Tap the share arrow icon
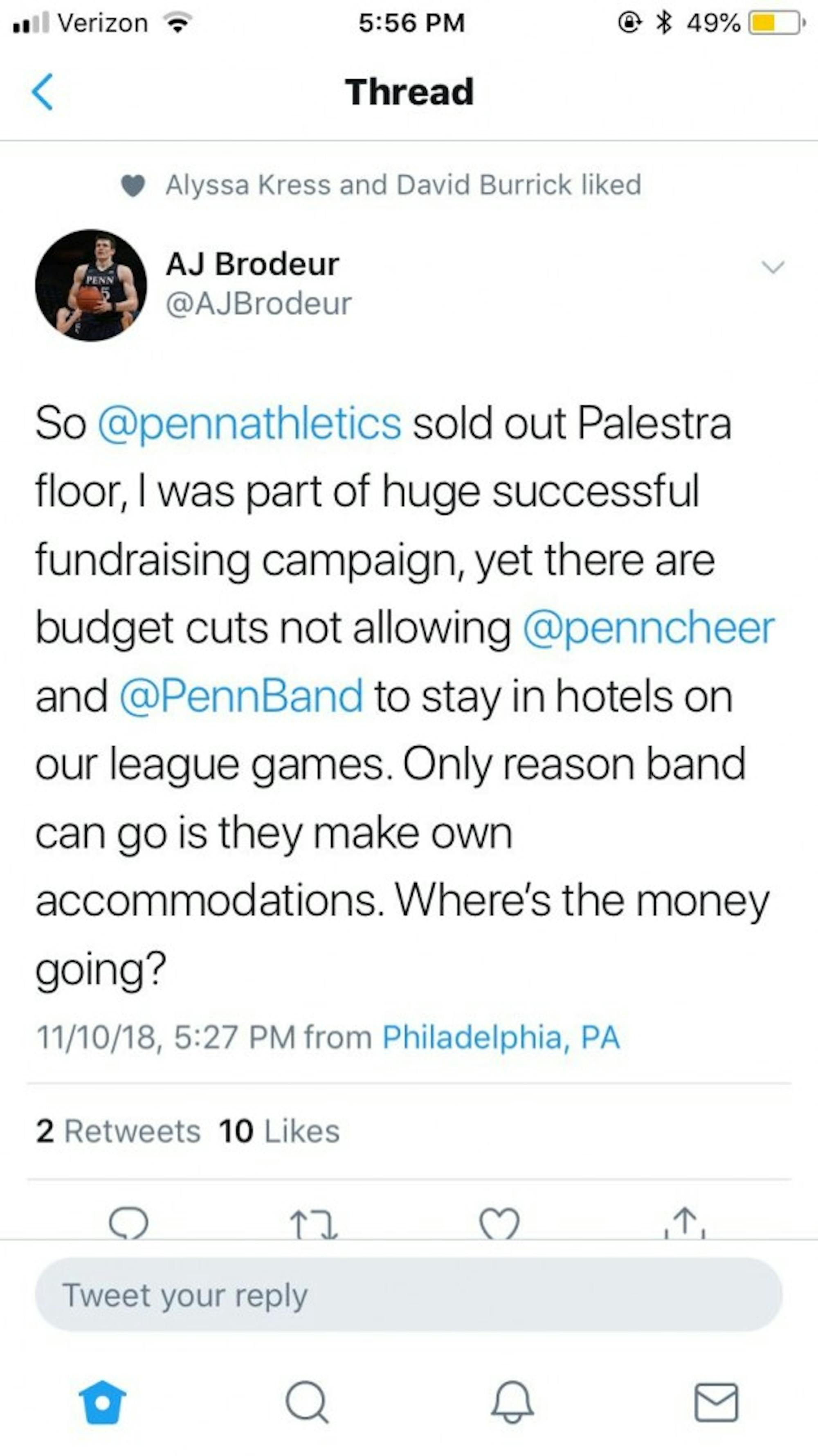The width and height of the screenshot is (818, 1456). coord(685,1224)
